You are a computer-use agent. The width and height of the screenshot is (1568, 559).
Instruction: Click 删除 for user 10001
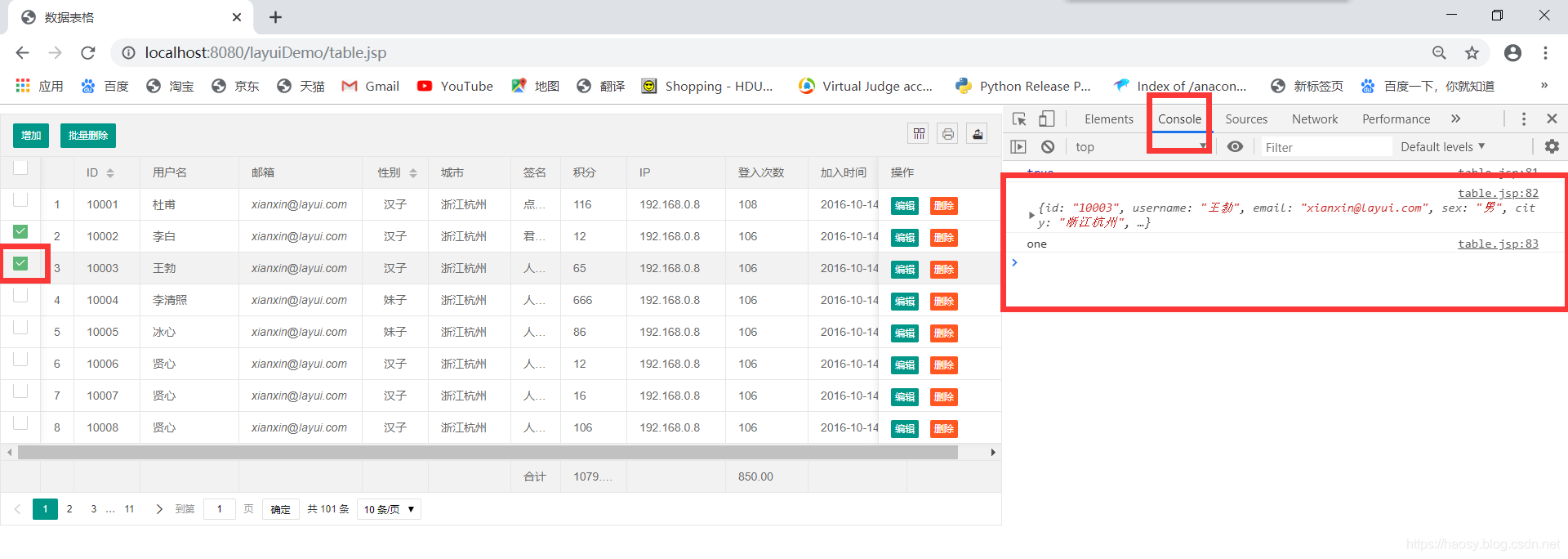tap(943, 206)
